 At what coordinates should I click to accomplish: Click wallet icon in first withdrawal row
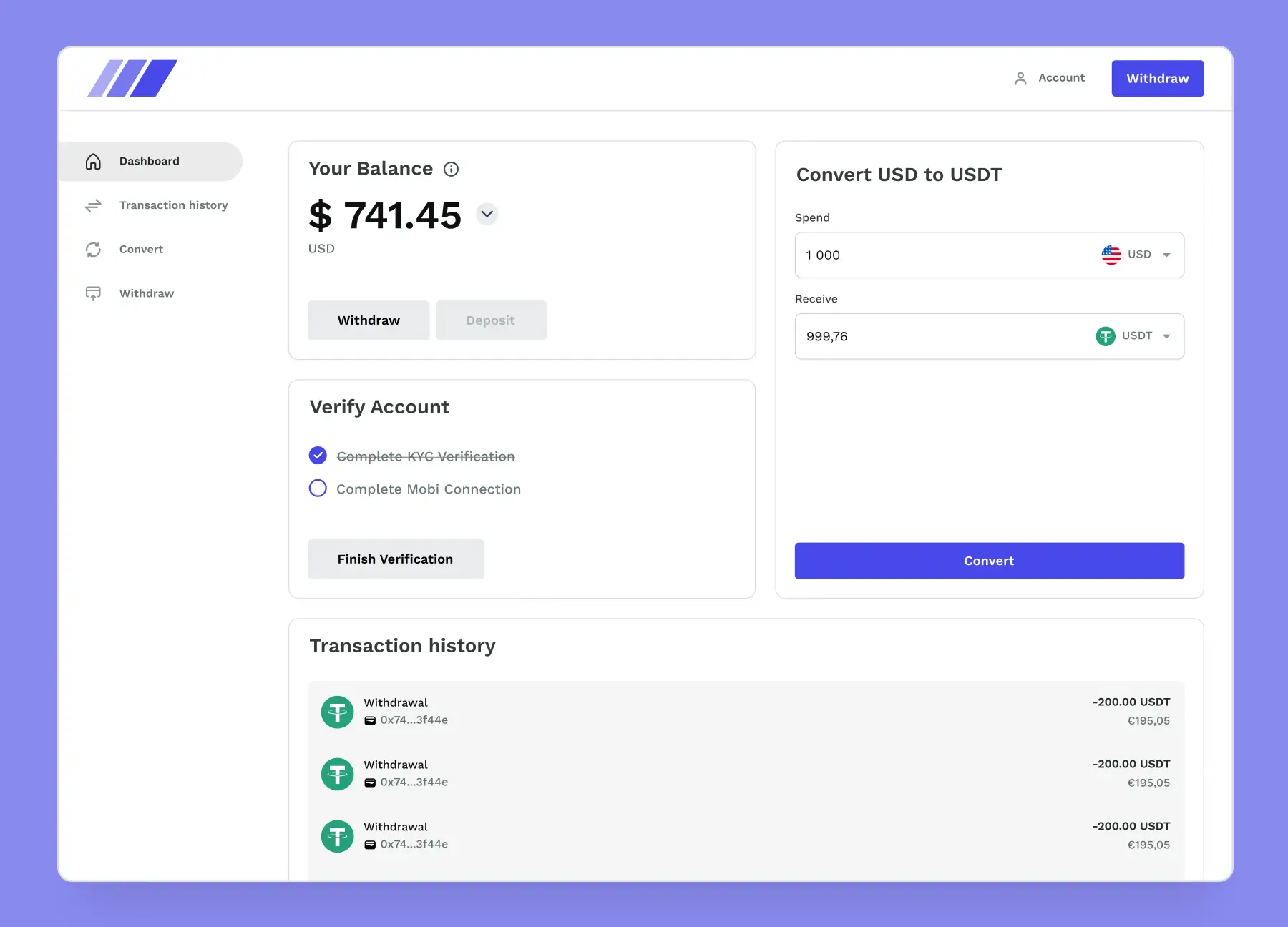click(x=370, y=721)
